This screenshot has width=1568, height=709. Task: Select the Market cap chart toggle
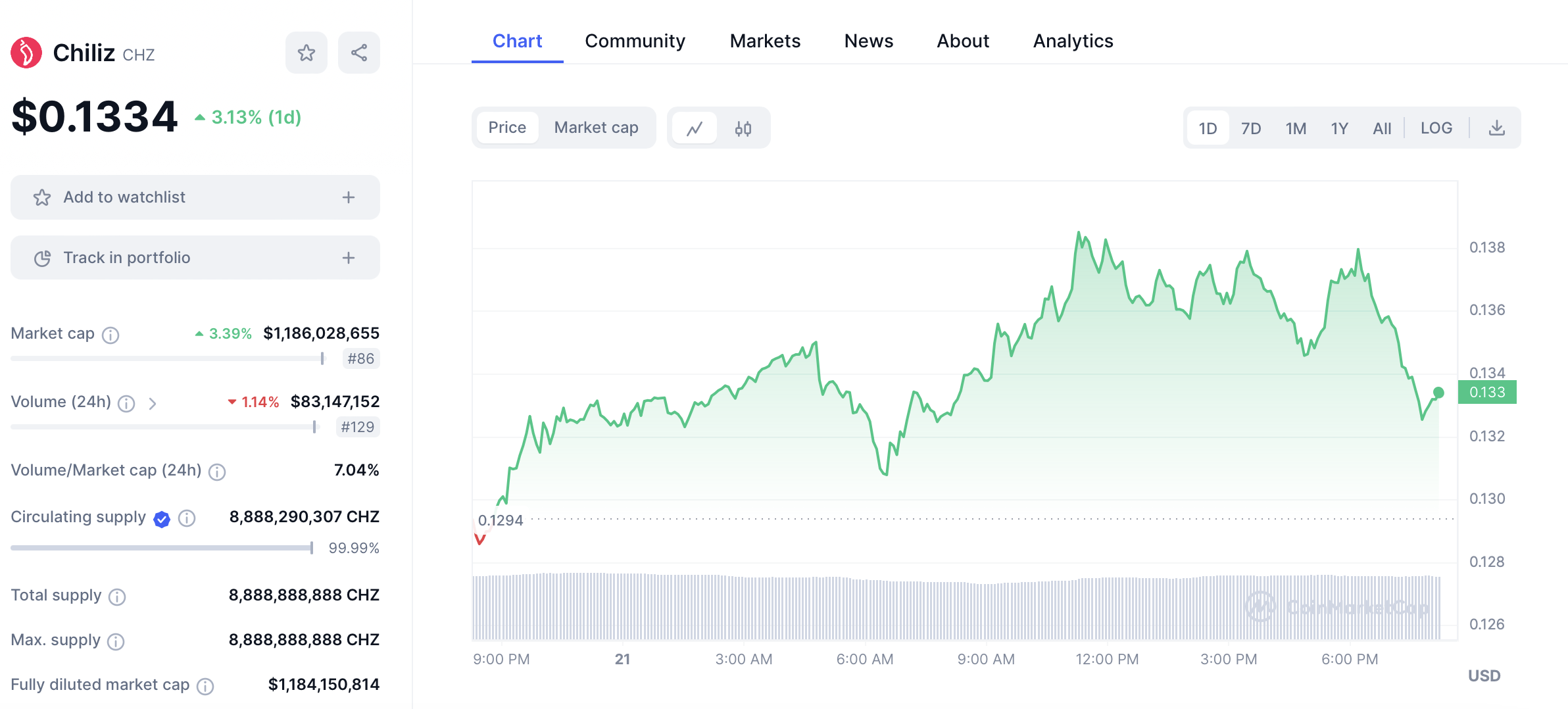pos(596,128)
